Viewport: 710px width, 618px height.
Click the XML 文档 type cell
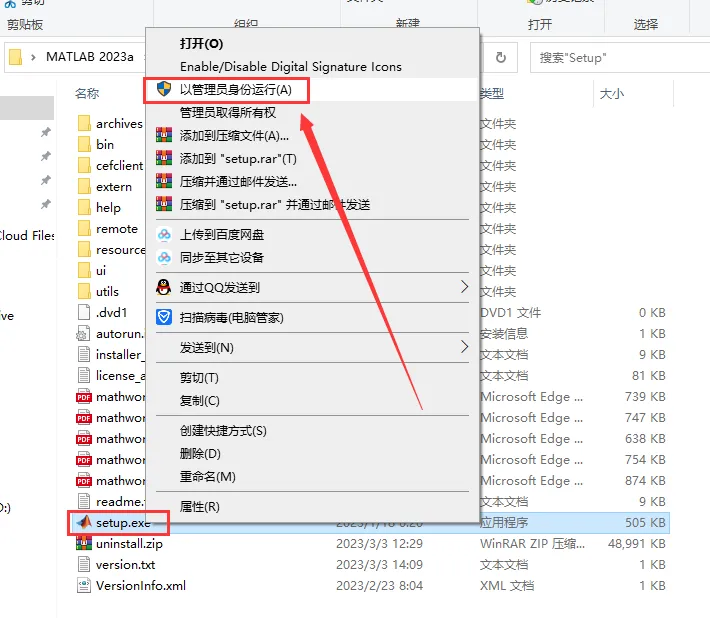[507, 585]
